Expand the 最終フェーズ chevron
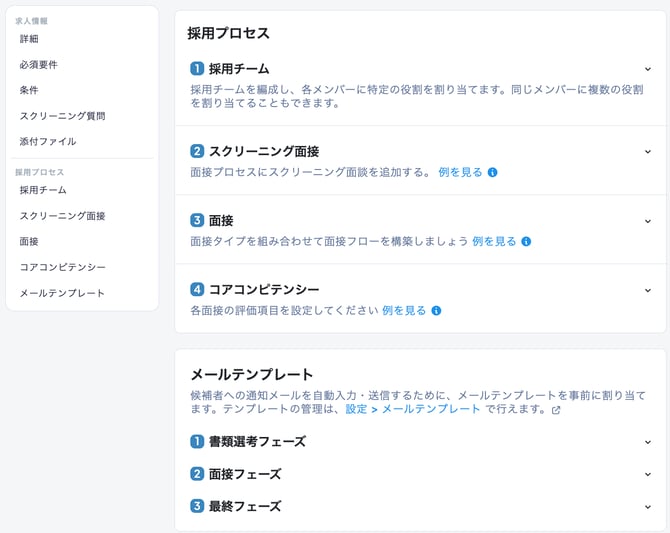The image size is (670, 533). (x=648, y=506)
